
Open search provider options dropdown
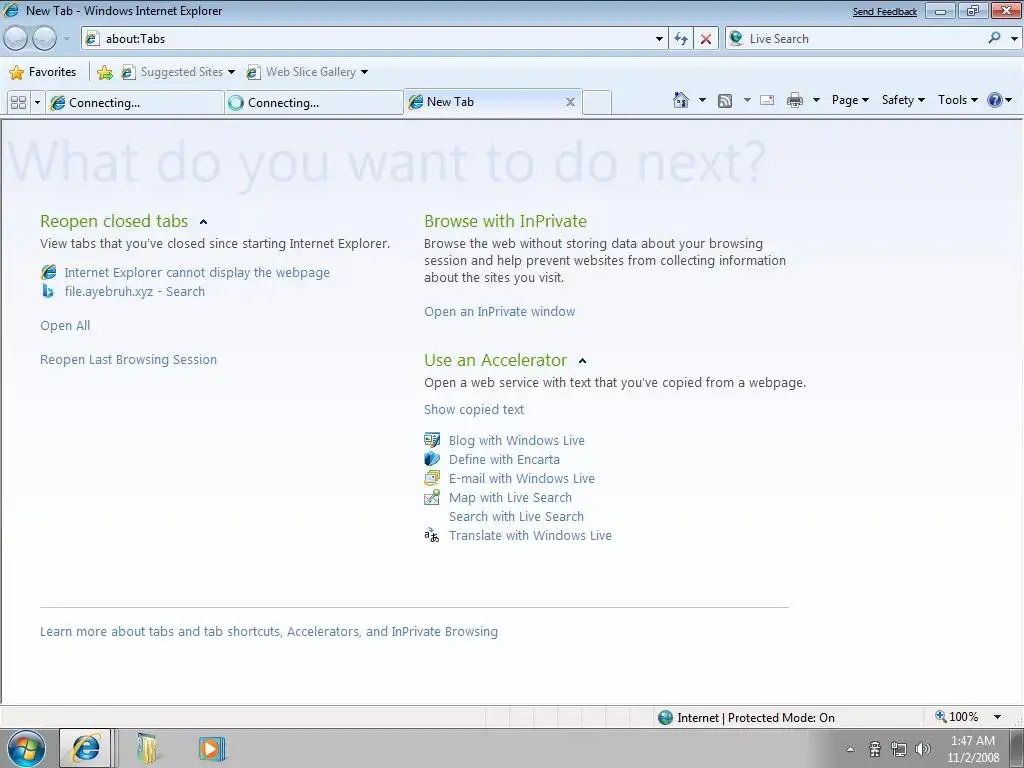tap(1013, 39)
